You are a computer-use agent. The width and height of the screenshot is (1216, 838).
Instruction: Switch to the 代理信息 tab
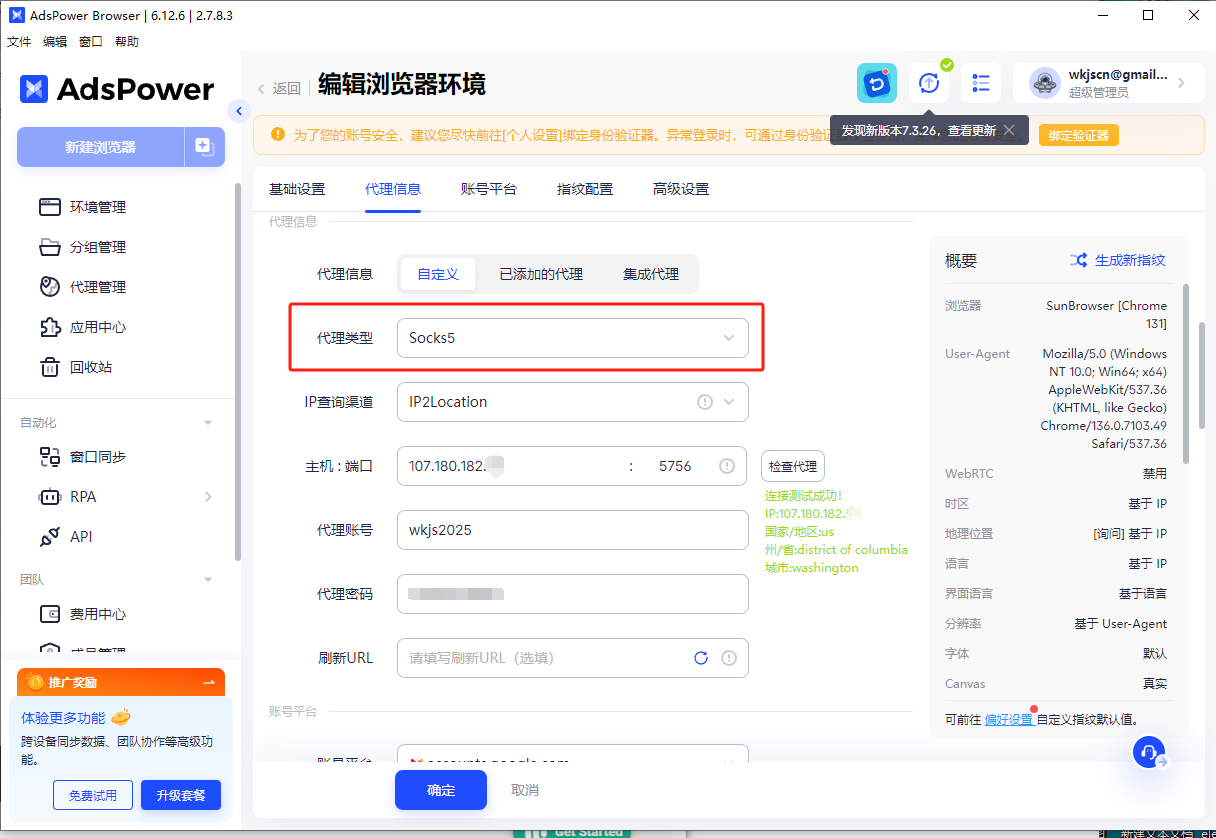[393, 189]
